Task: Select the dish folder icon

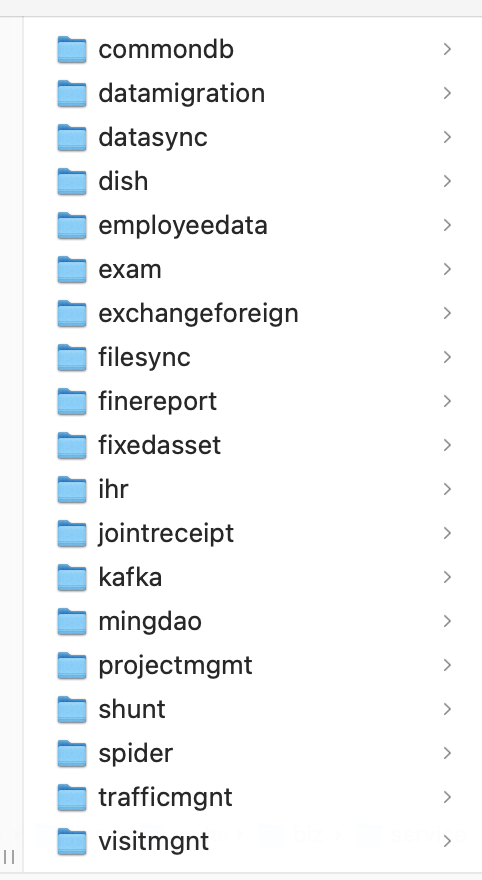Action: [x=72, y=181]
